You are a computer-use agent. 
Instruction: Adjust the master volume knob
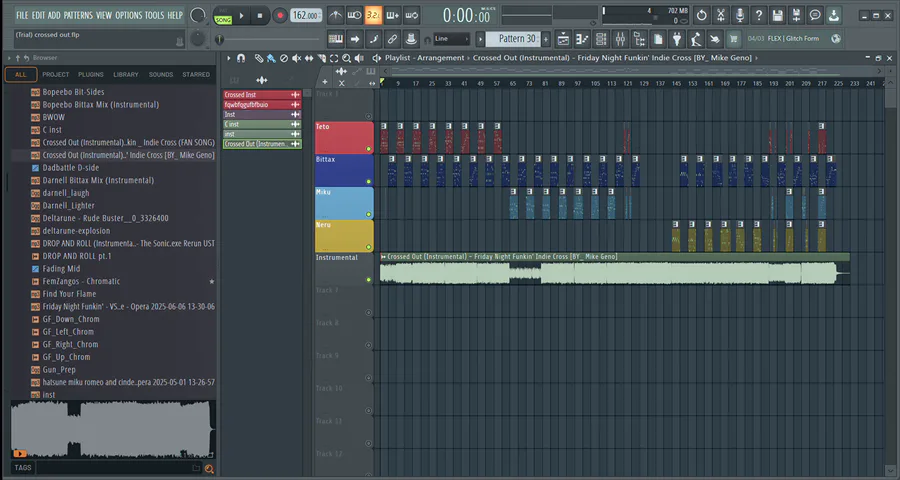197,16
